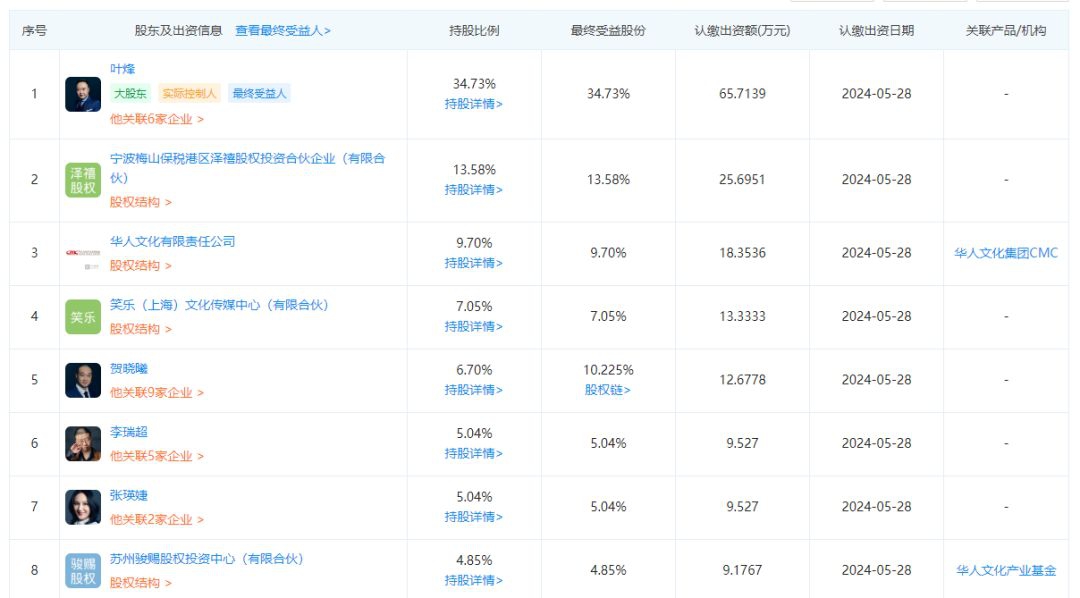Open the 泽禧股权 green logo icon

(83, 180)
